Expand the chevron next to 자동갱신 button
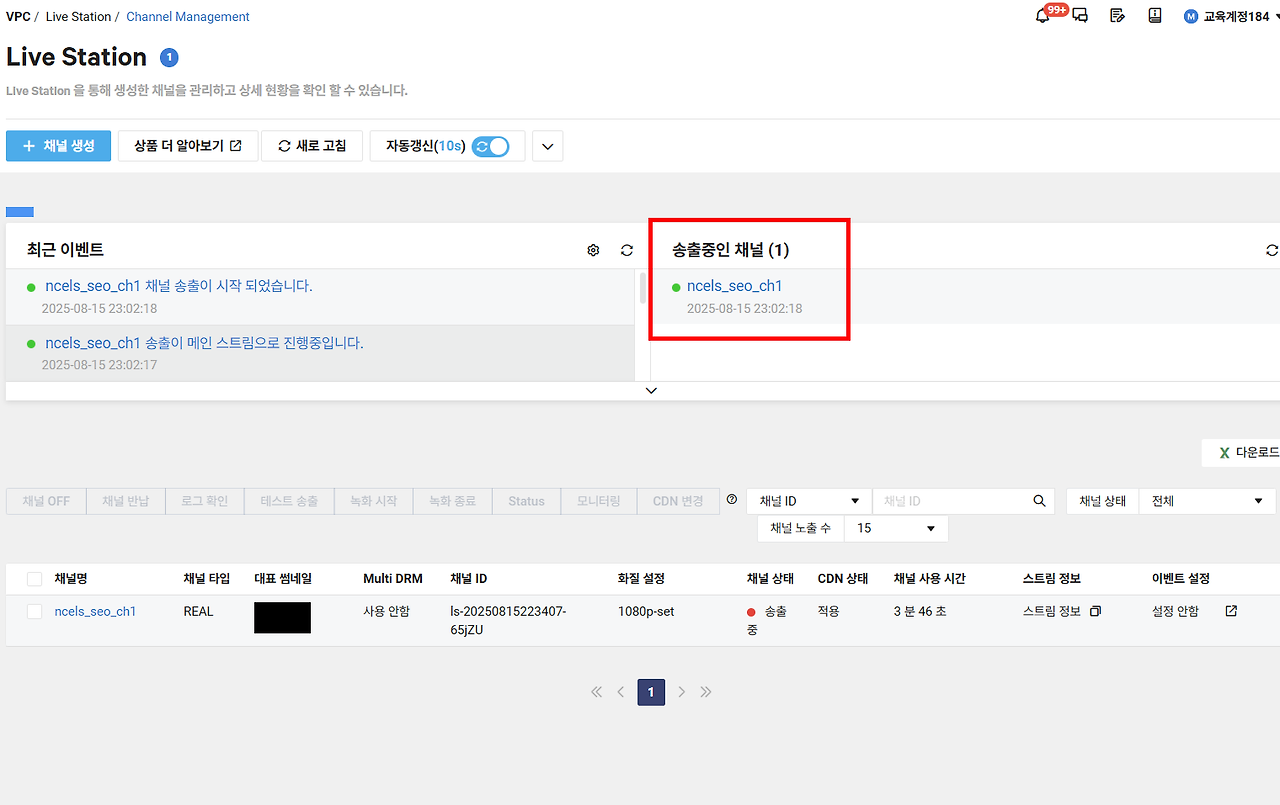 click(546, 145)
